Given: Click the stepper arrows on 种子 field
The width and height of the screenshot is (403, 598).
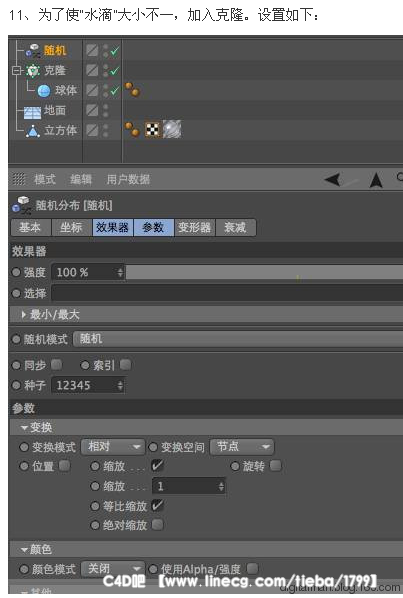Looking at the screenshot, I should (120, 385).
